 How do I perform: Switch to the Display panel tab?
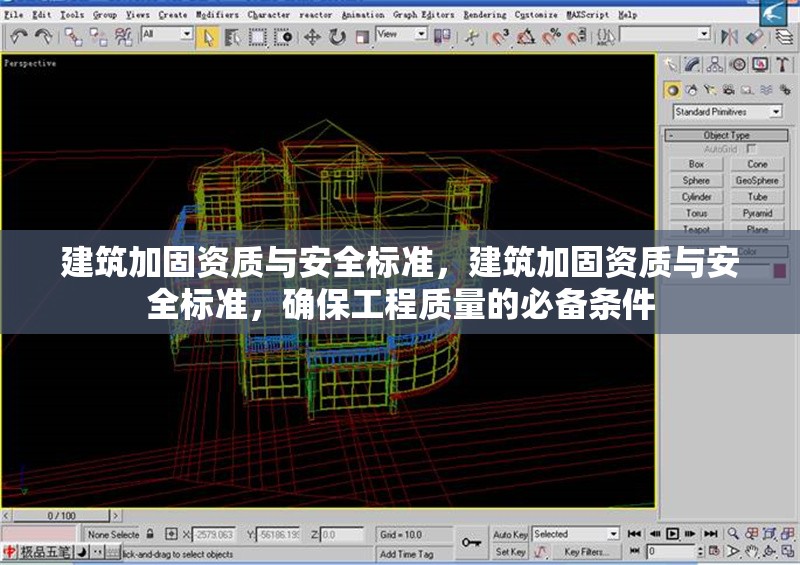point(760,65)
